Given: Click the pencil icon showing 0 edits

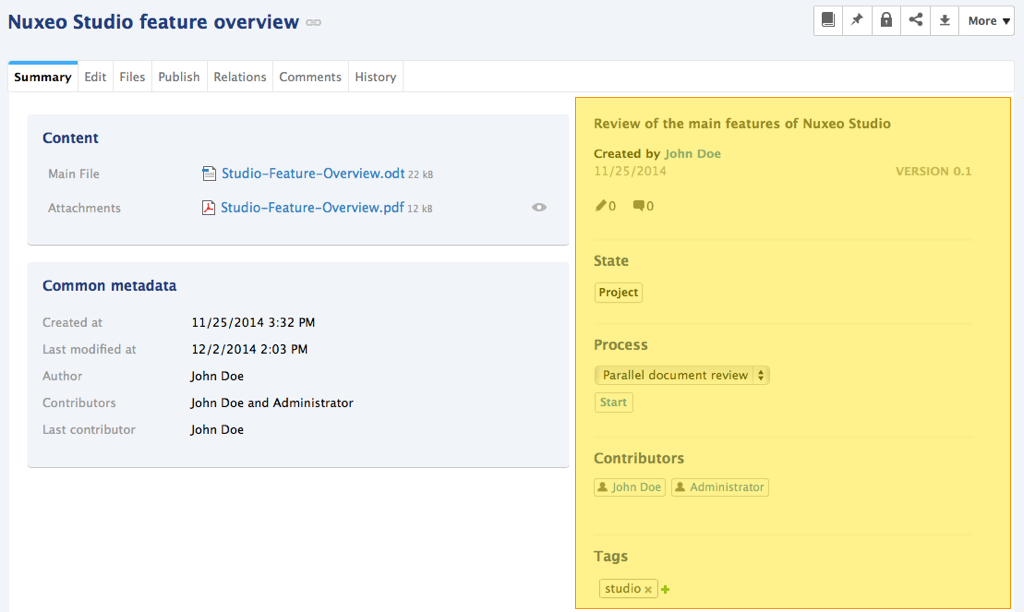Looking at the screenshot, I should click(x=601, y=206).
